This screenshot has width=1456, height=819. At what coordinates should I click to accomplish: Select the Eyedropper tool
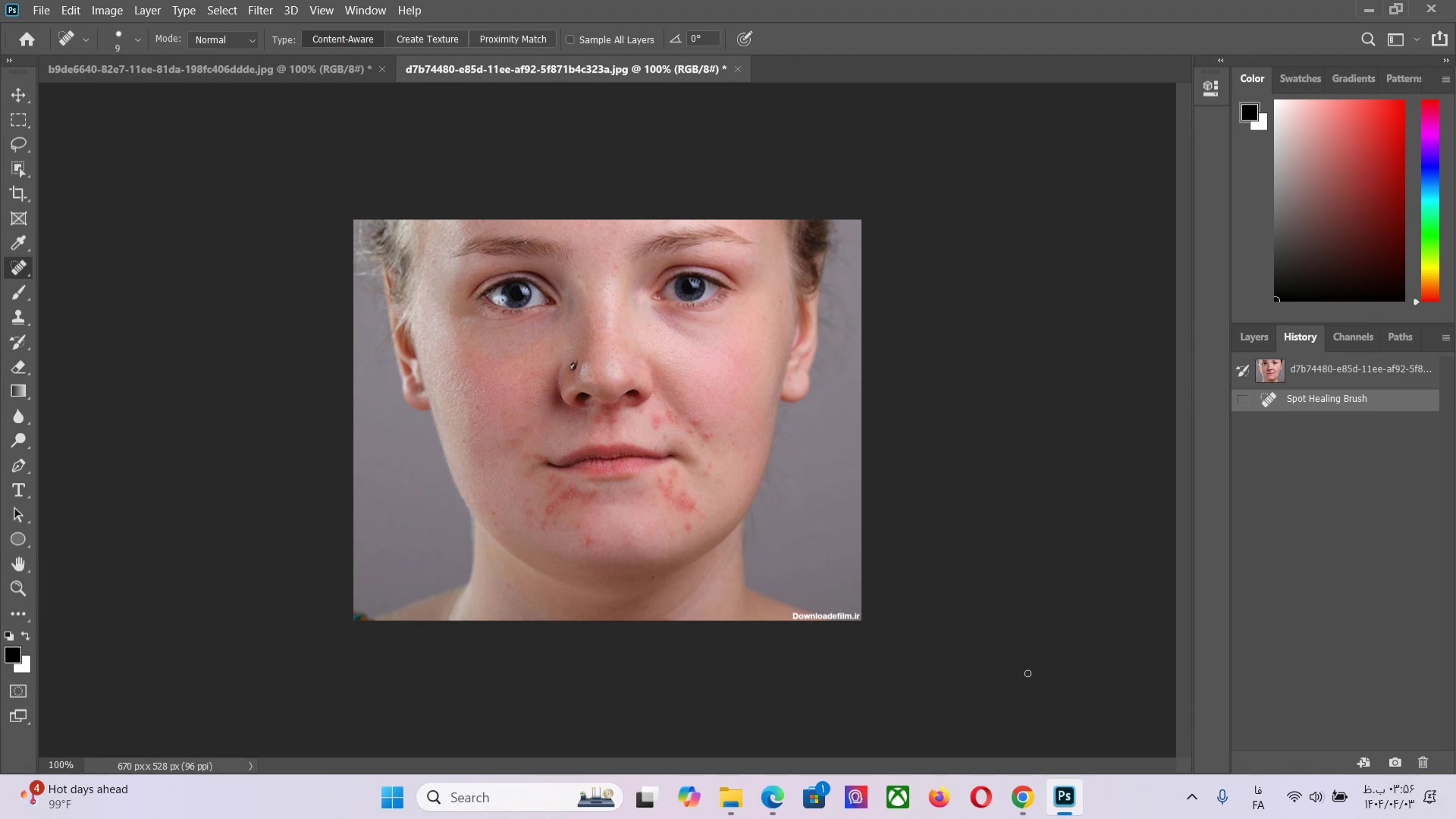click(x=18, y=243)
